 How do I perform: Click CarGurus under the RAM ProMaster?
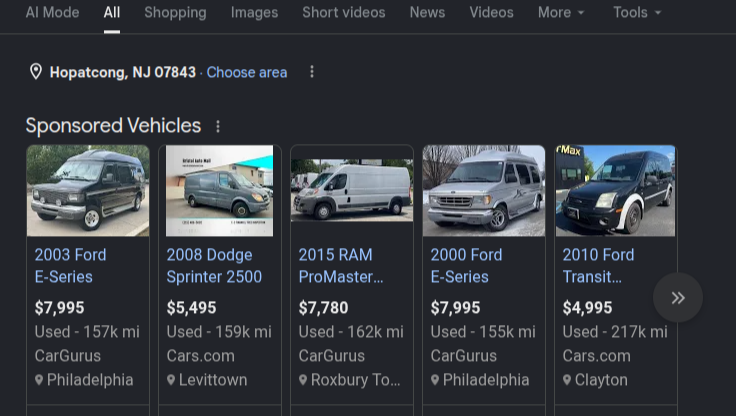tap(331, 356)
